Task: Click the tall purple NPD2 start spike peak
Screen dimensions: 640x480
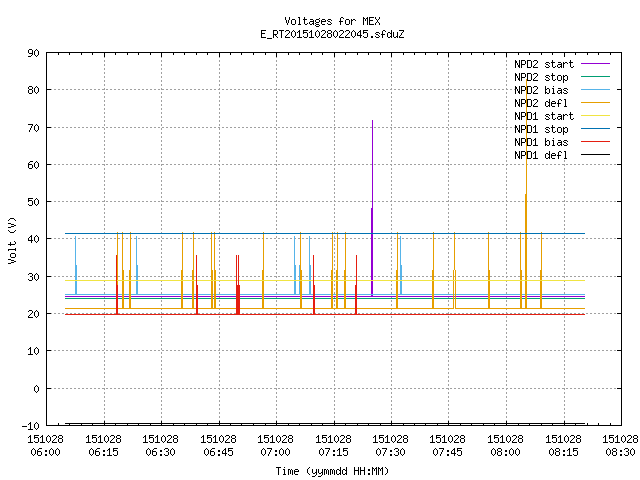Action: click(x=372, y=121)
